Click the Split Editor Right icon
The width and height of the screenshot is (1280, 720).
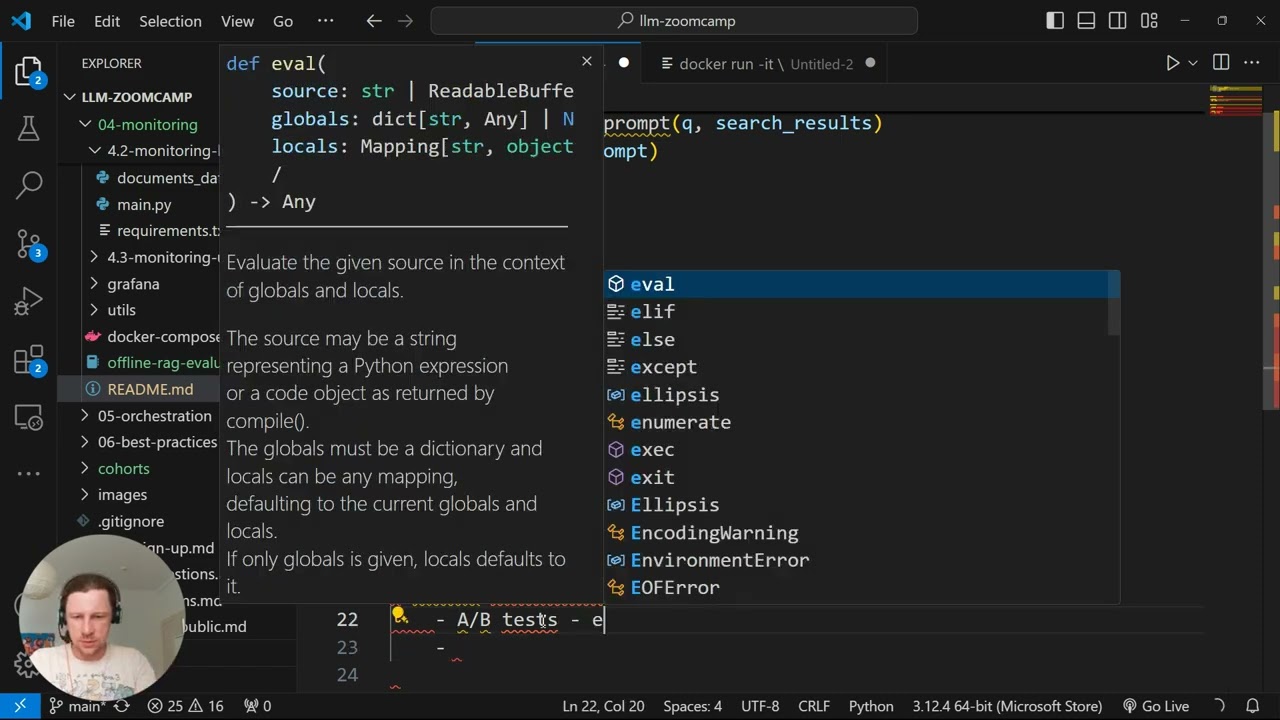coord(1221,63)
